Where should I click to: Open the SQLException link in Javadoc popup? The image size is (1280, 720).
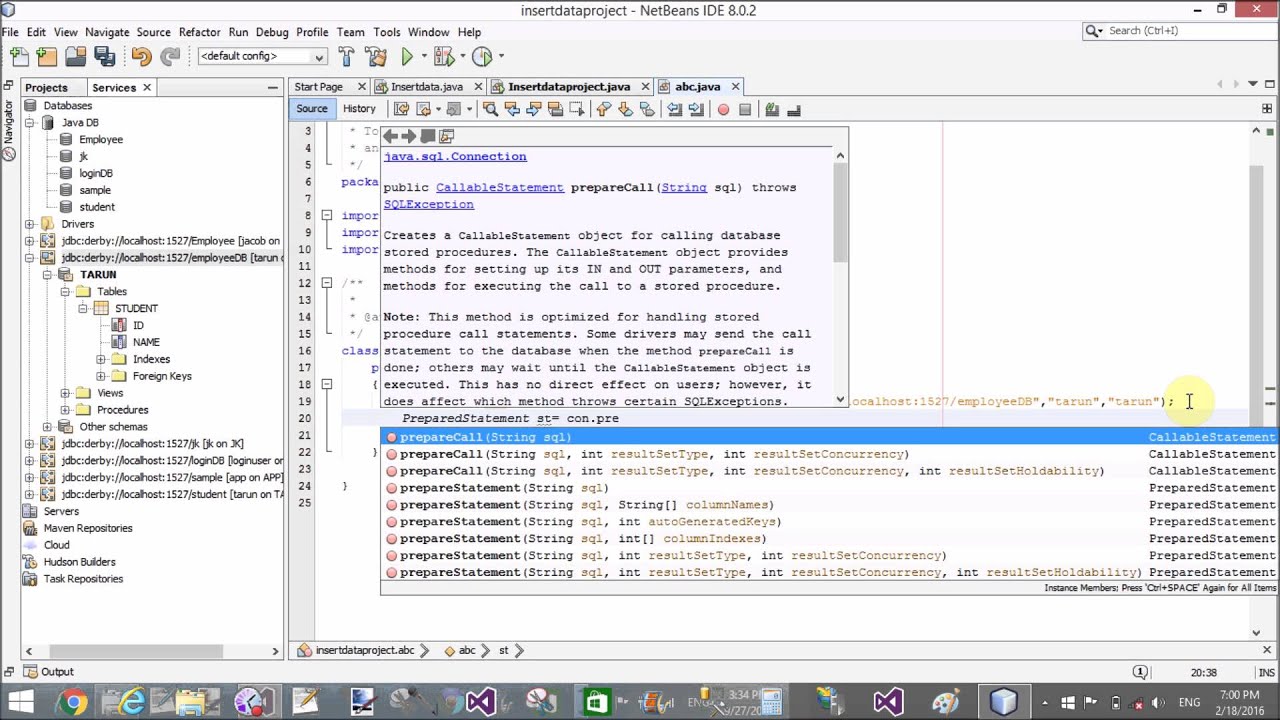[x=428, y=204]
